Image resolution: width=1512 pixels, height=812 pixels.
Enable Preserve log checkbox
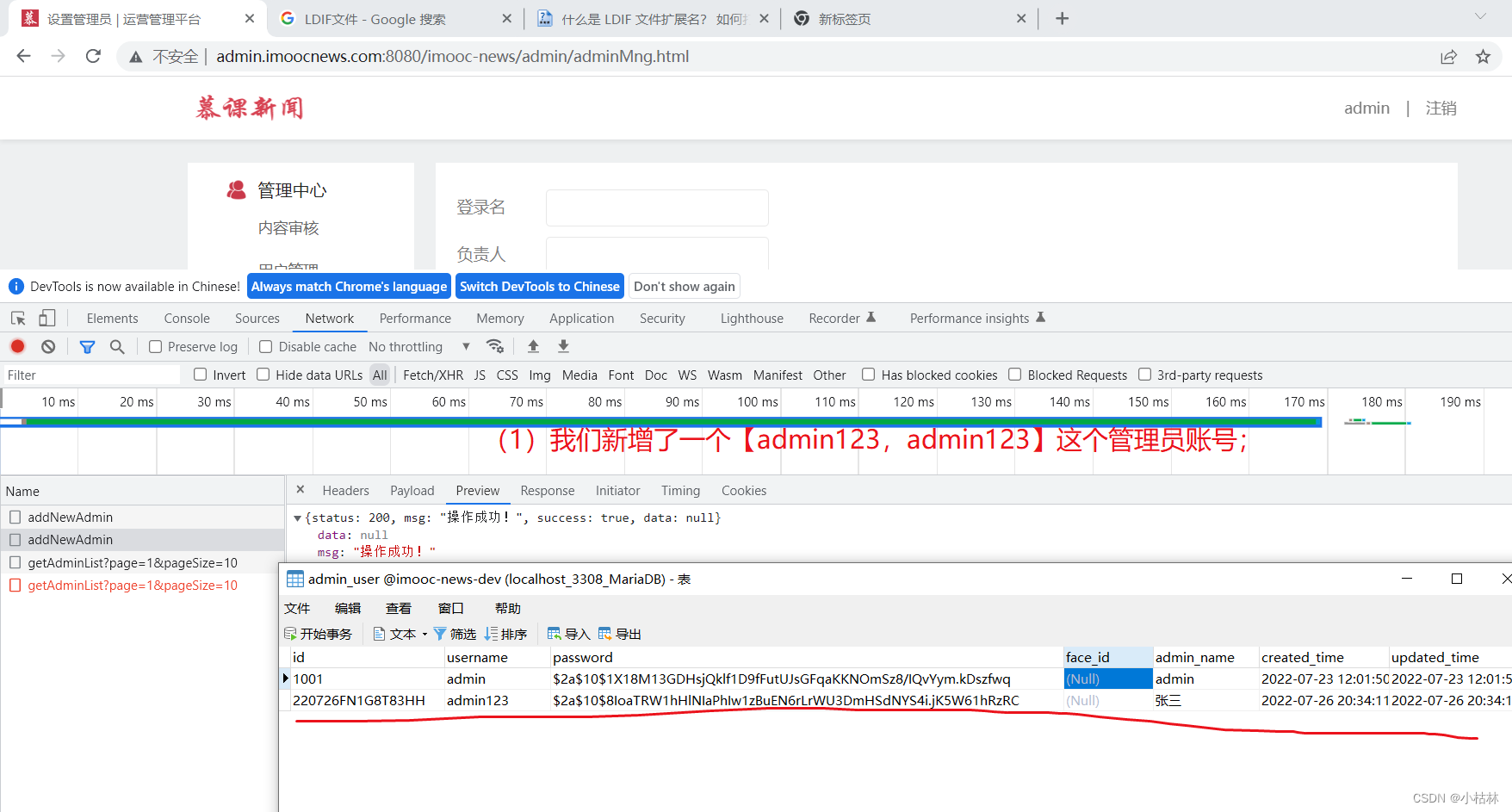[x=156, y=346]
